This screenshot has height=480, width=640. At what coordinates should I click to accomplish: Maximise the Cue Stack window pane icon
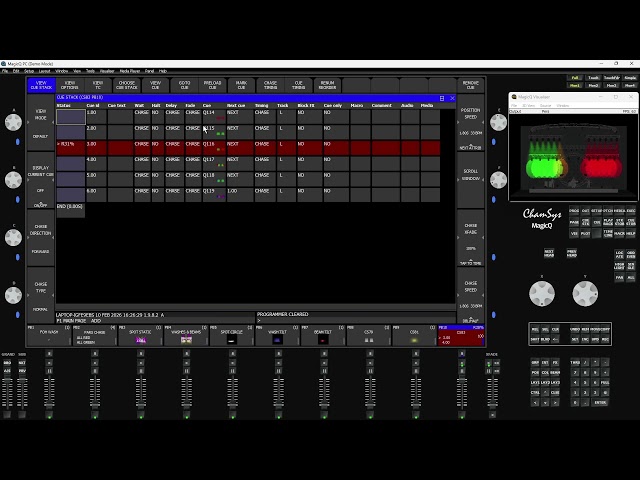pos(442,98)
